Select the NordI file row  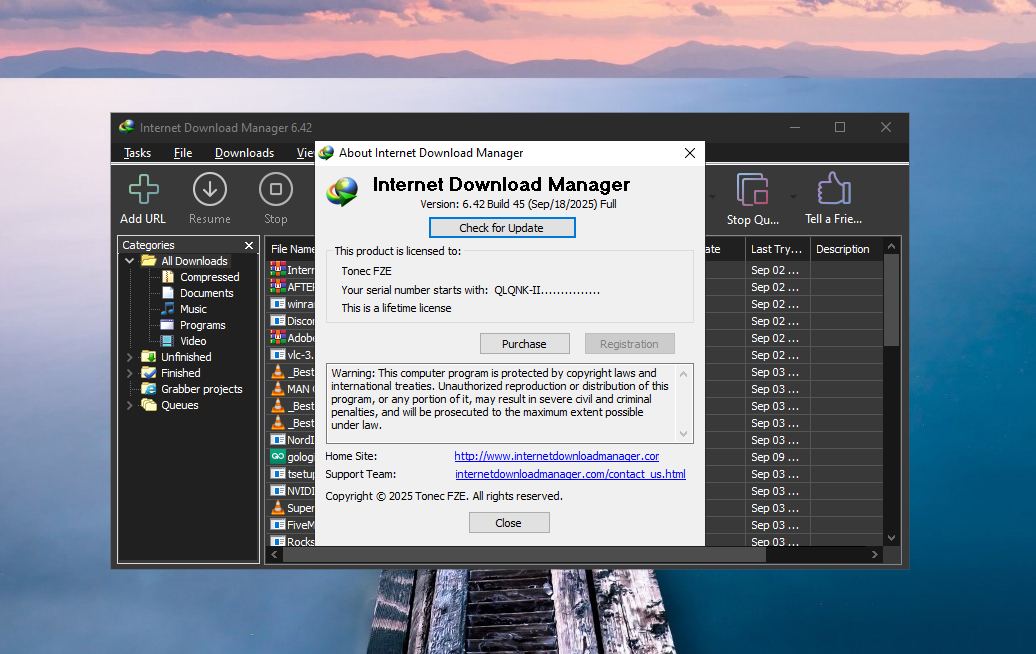point(292,440)
